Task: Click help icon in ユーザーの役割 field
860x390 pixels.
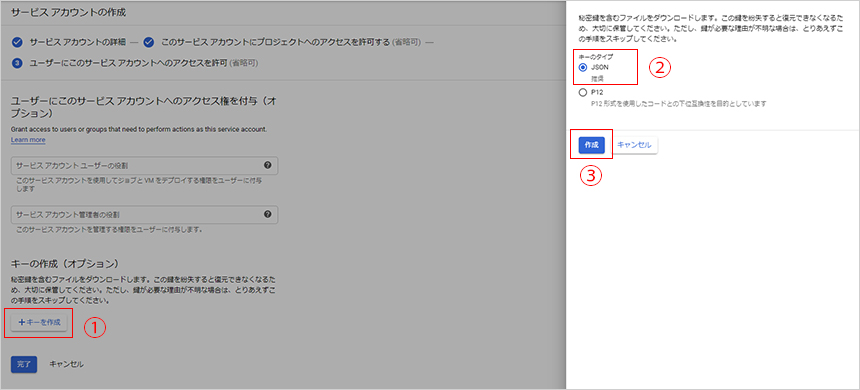Action: tap(267, 165)
